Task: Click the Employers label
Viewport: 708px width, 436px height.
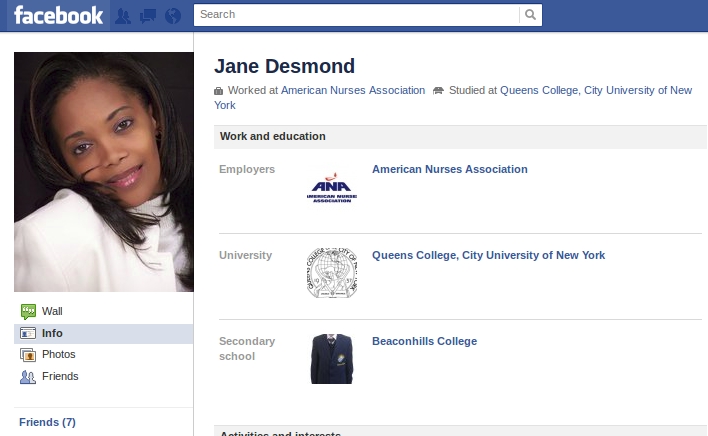Action: coord(247,169)
